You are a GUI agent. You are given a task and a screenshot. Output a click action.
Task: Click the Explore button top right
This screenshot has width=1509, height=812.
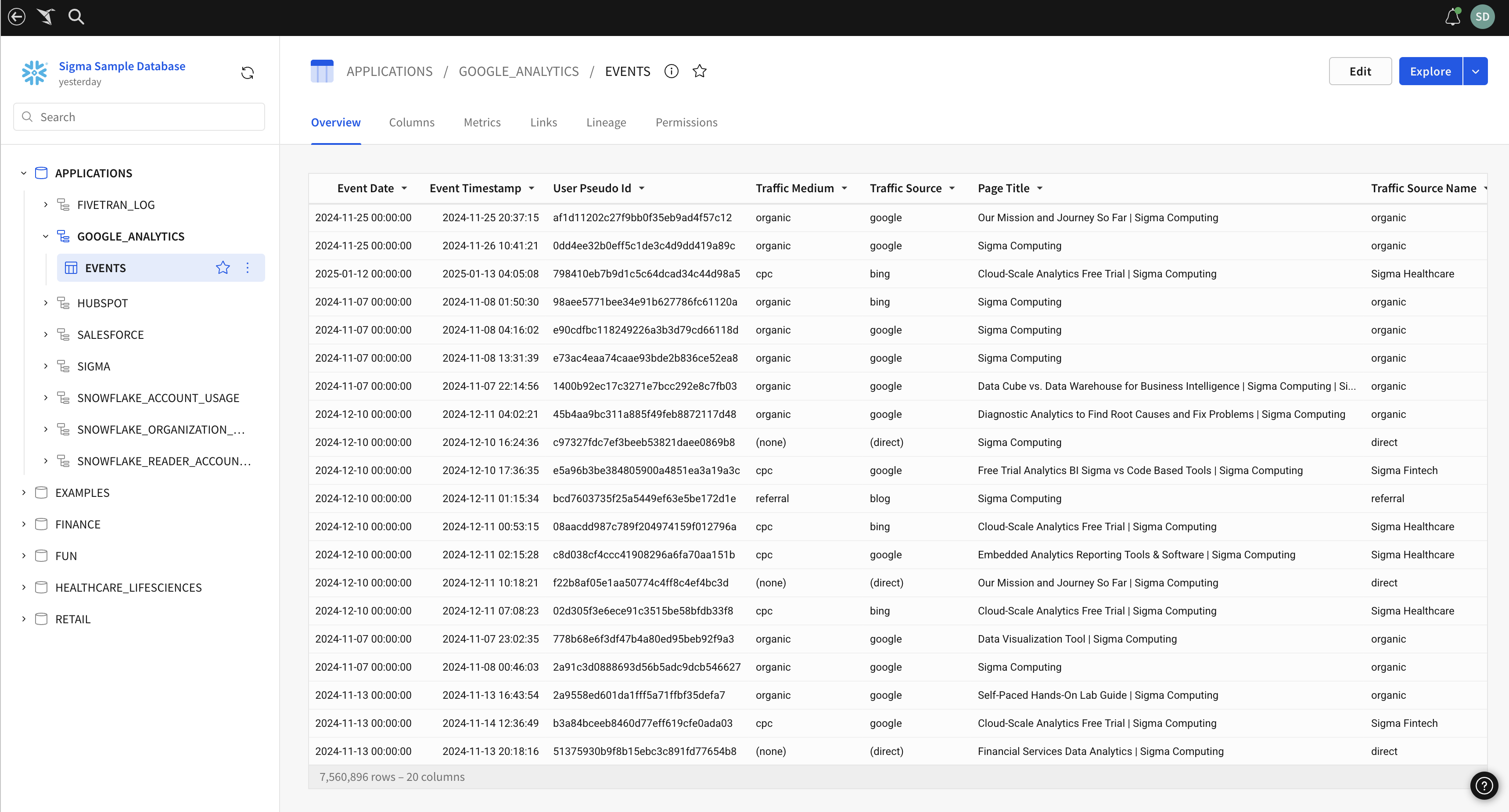[1430, 71]
